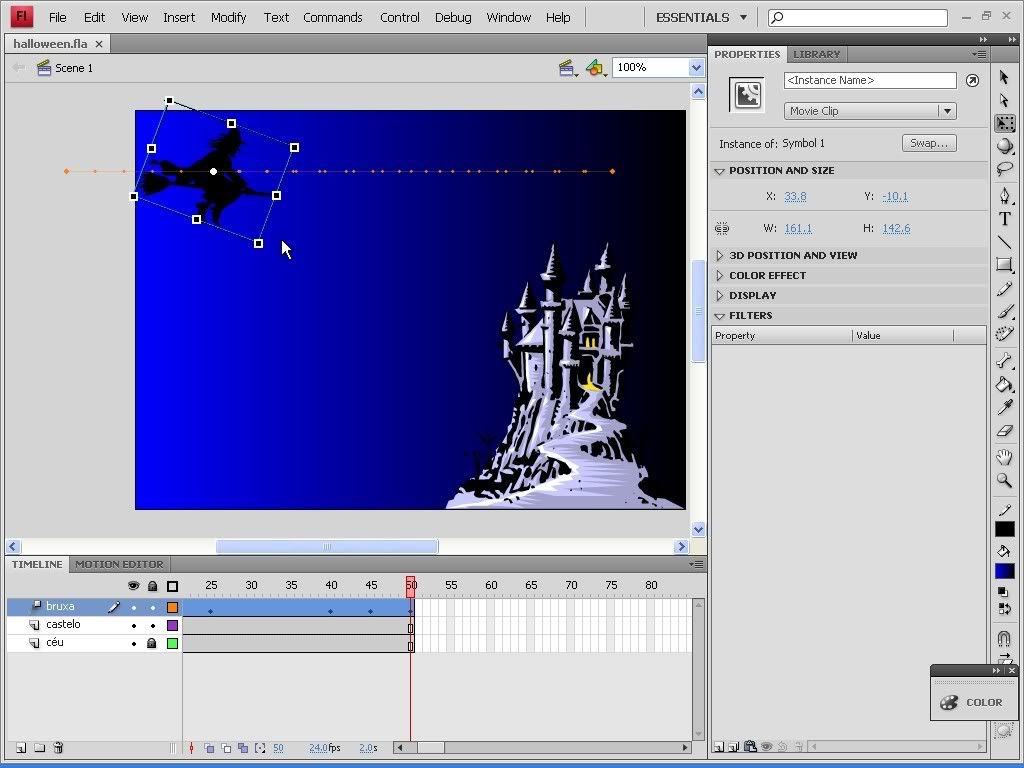Viewport: 1024px width, 768px height.
Task: Click the blue fill color swatch
Action: tap(1004, 572)
